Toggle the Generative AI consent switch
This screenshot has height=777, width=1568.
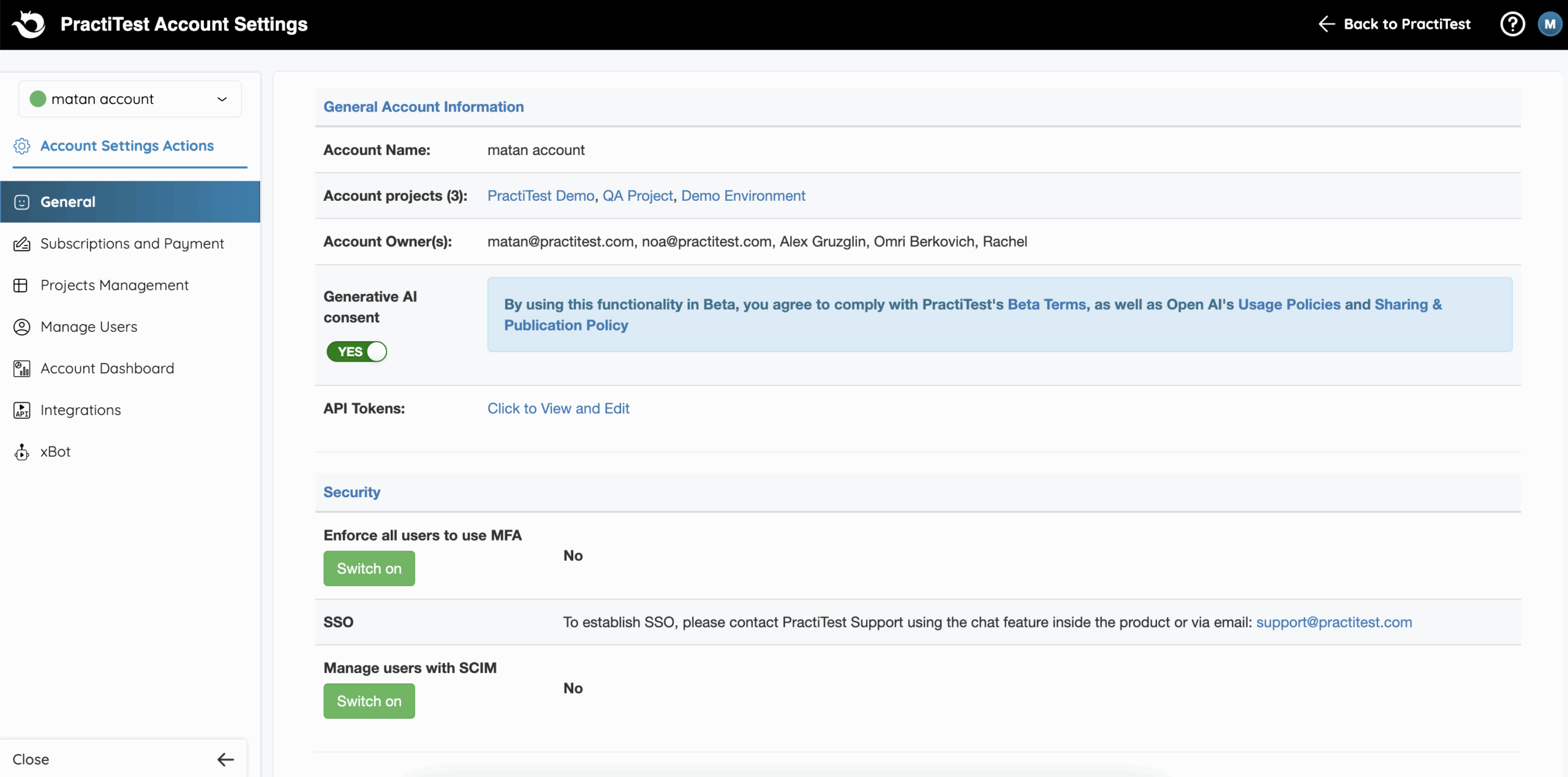pos(356,351)
